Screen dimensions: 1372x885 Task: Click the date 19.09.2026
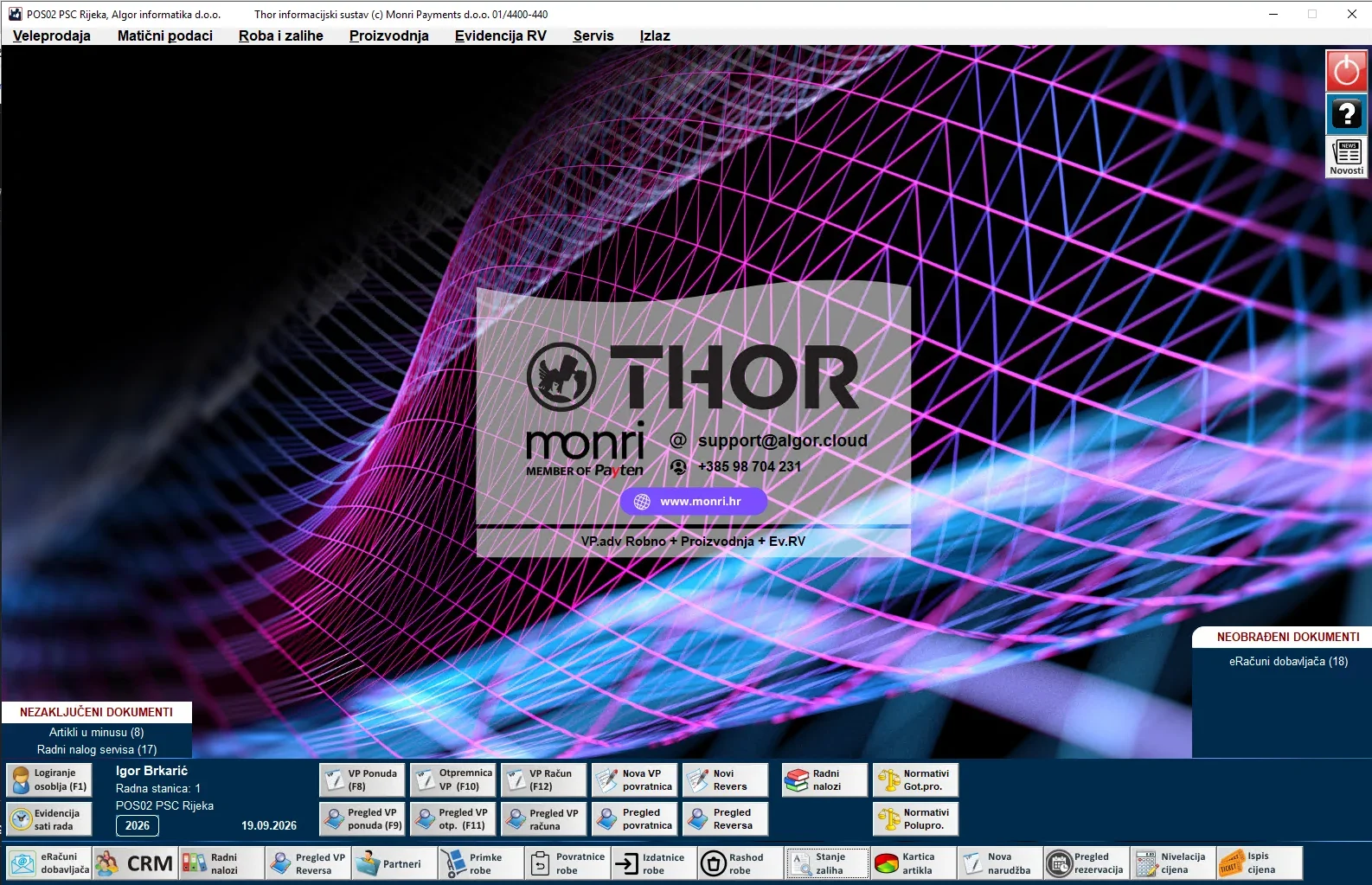click(x=269, y=825)
